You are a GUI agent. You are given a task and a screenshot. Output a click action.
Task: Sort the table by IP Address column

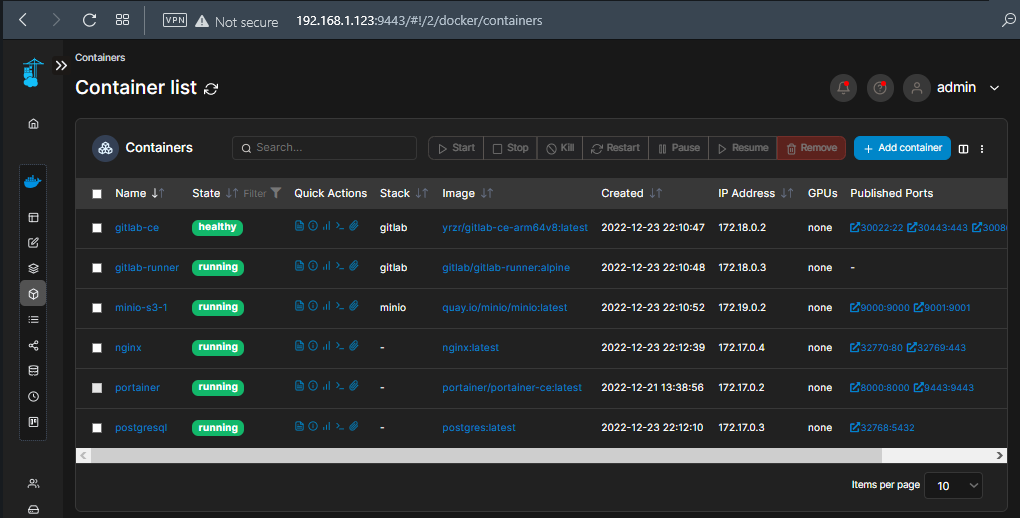tap(756, 193)
